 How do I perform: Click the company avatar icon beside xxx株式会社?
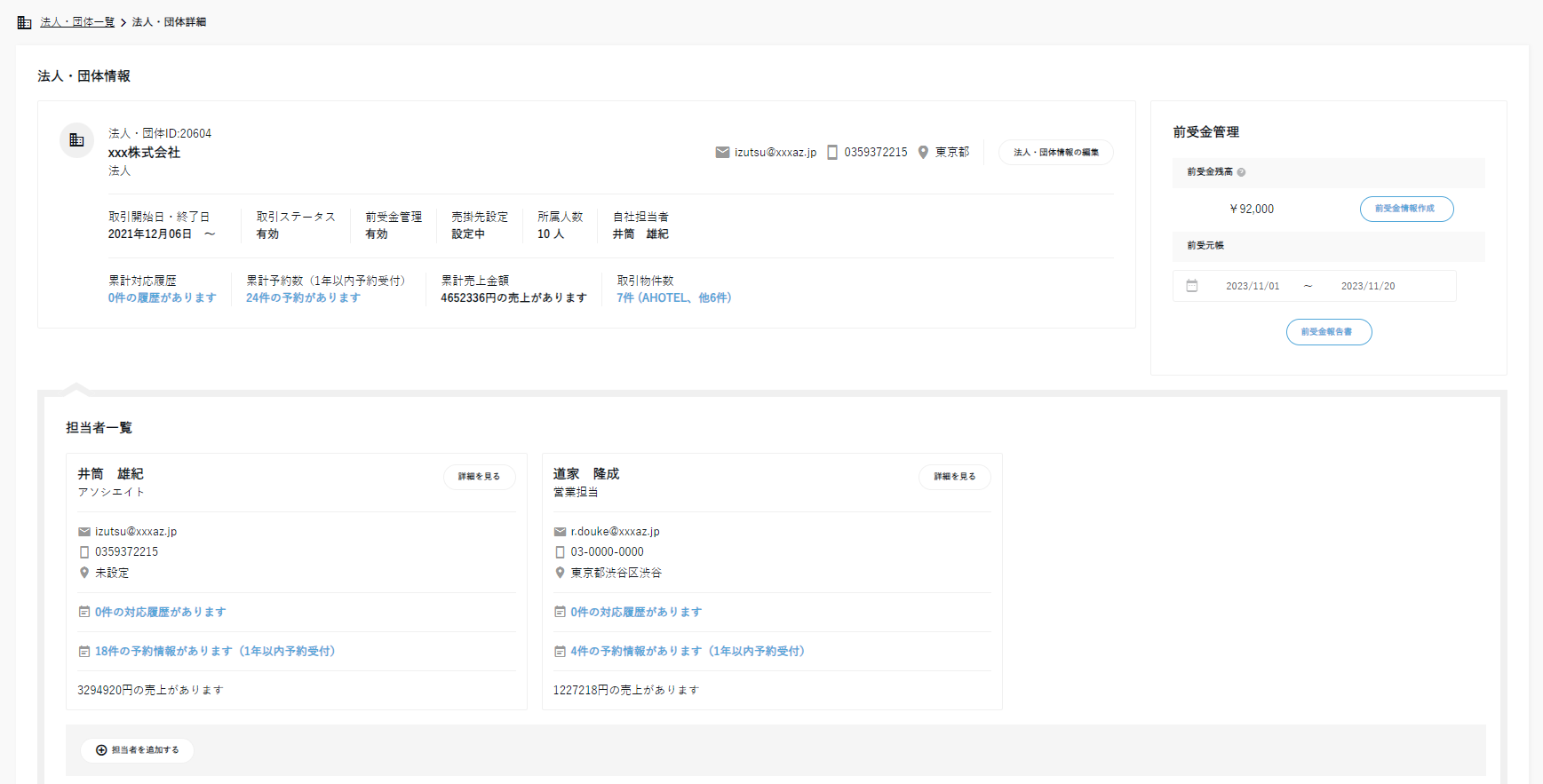pyautogui.click(x=76, y=140)
